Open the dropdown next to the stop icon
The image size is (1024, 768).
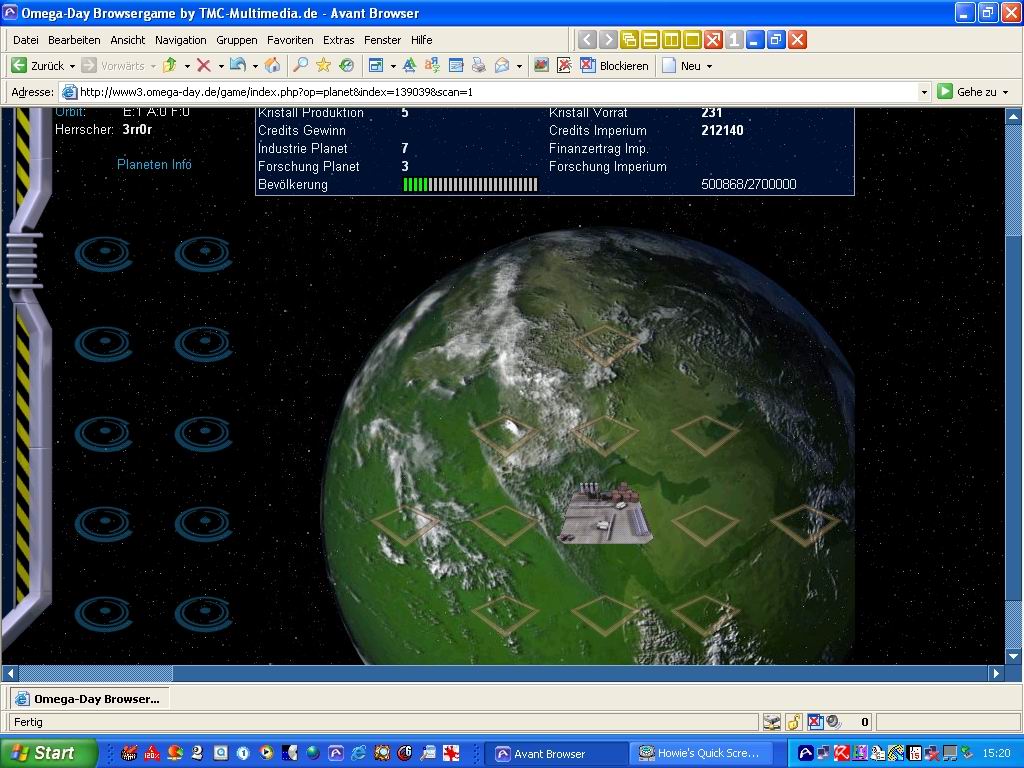tap(221, 66)
